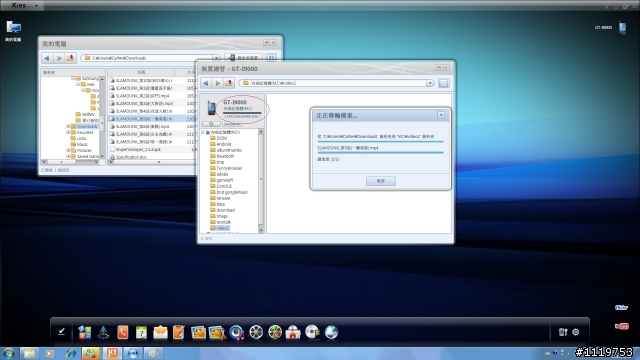Select the Music folder in My Computer
The height and width of the screenshot is (360, 640).
pyautogui.click(x=80, y=144)
